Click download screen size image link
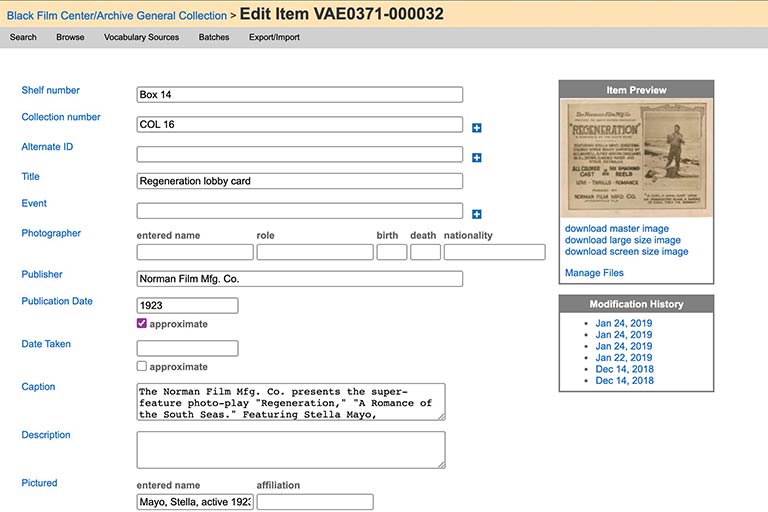768x512 pixels. [x=626, y=252]
